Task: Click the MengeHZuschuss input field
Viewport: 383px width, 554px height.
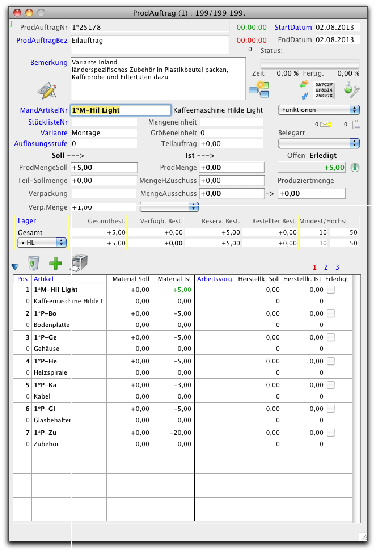Action: pyautogui.click(x=232, y=181)
